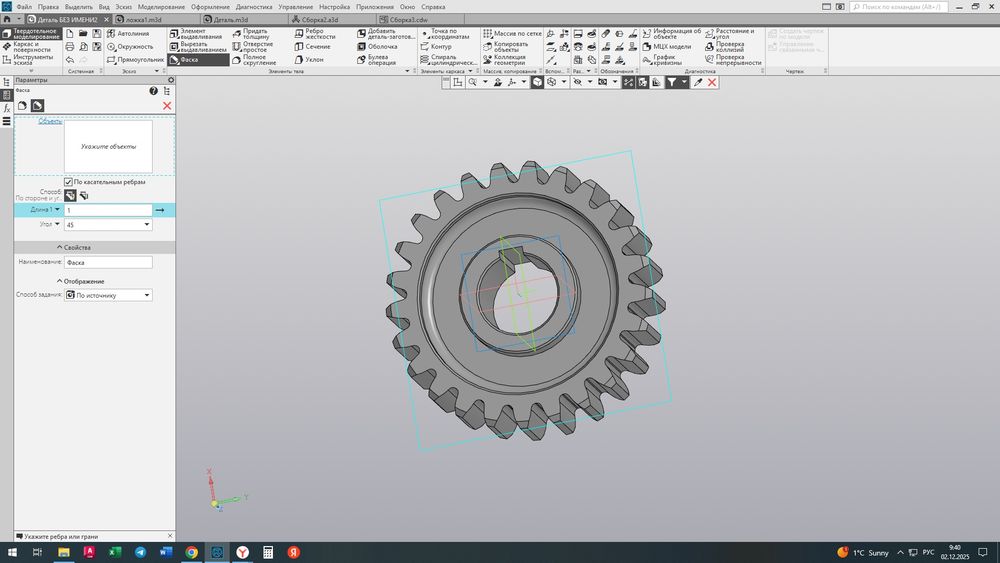This screenshot has width=1000, height=563.
Task: Open help question mark in Параметры panel
Action: [x=153, y=91]
